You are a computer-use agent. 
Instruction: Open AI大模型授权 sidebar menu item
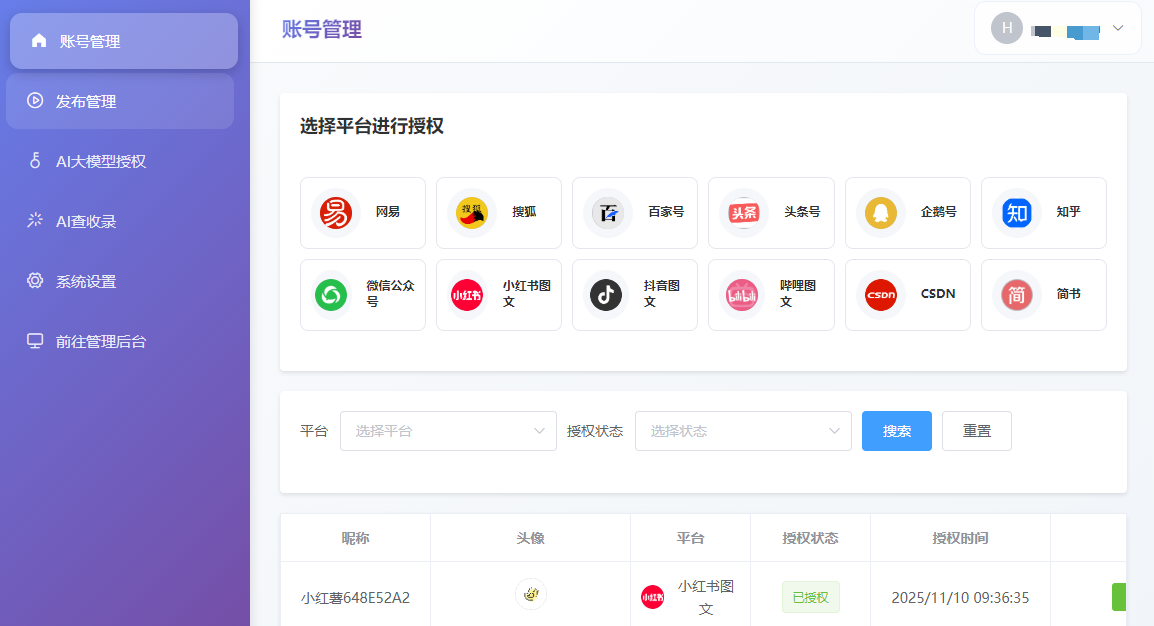click(x=100, y=161)
